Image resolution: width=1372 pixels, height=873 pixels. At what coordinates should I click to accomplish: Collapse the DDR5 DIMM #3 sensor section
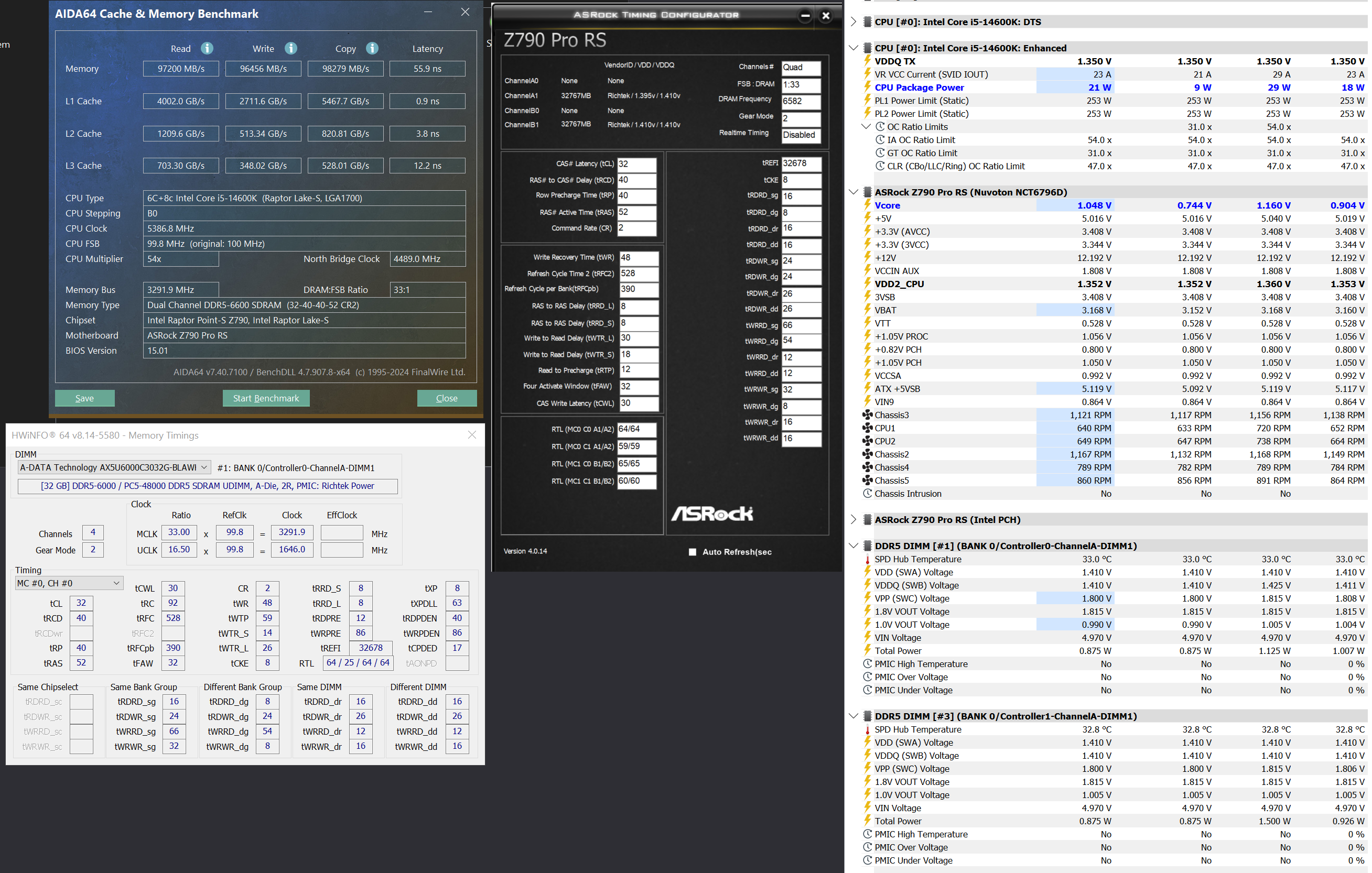[853, 716]
